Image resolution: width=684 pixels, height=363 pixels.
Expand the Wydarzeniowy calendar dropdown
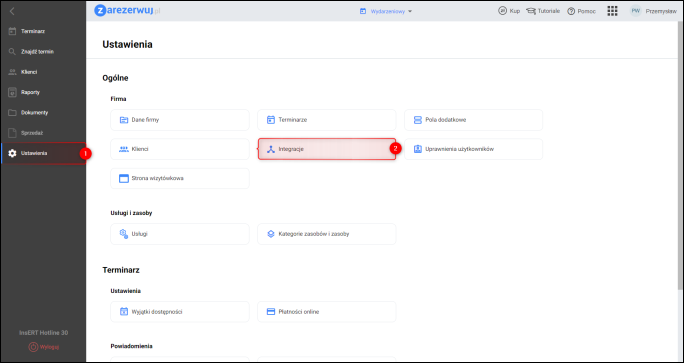(386, 11)
